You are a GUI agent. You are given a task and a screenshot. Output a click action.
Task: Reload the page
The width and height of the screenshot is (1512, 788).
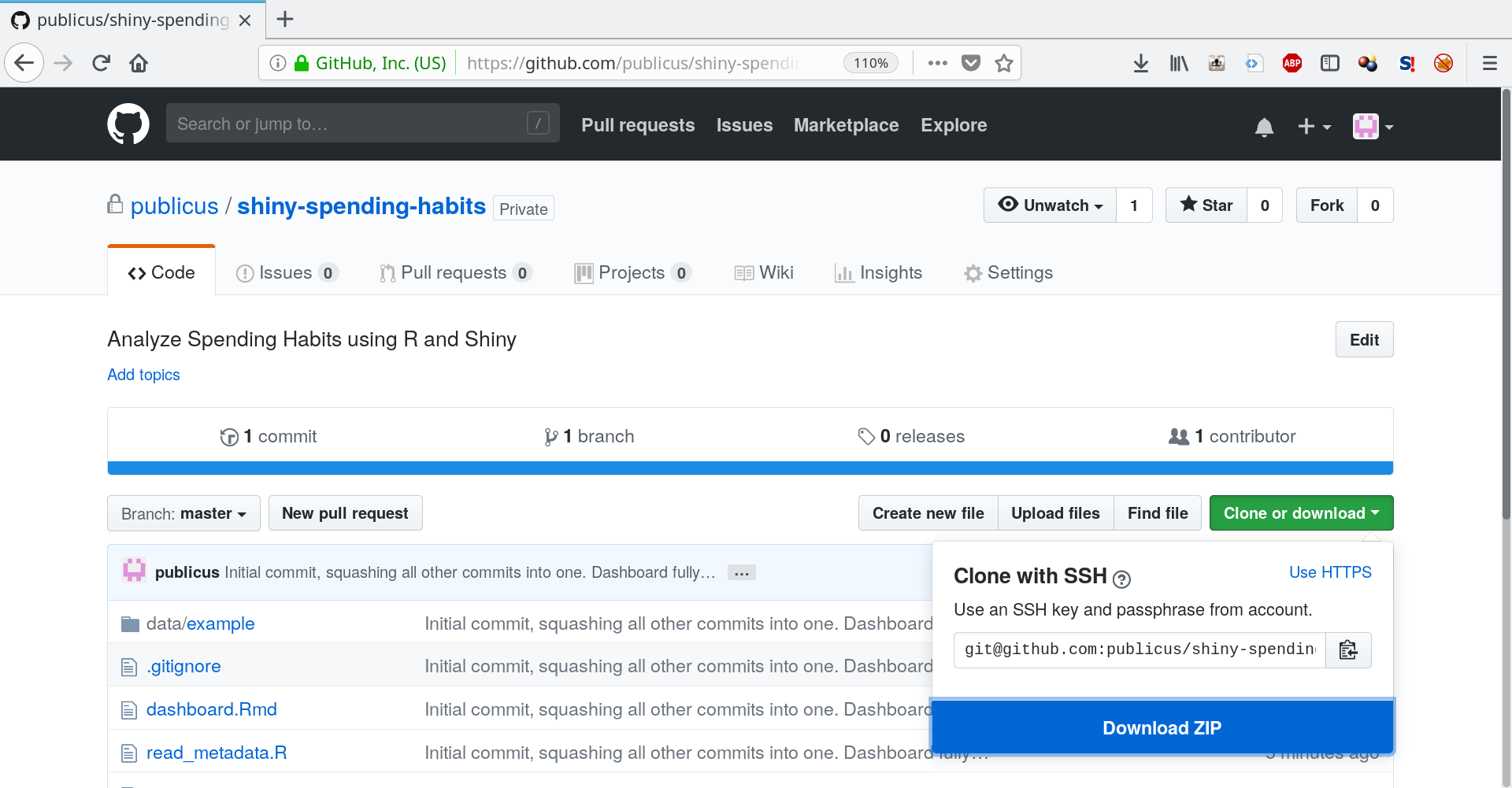click(101, 63)
